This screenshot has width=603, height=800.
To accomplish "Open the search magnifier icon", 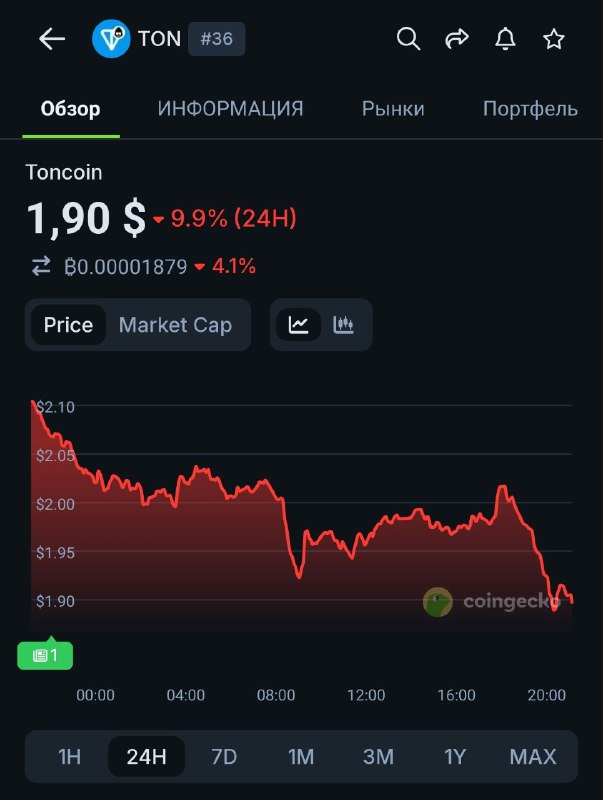I will tap(408, 39).
